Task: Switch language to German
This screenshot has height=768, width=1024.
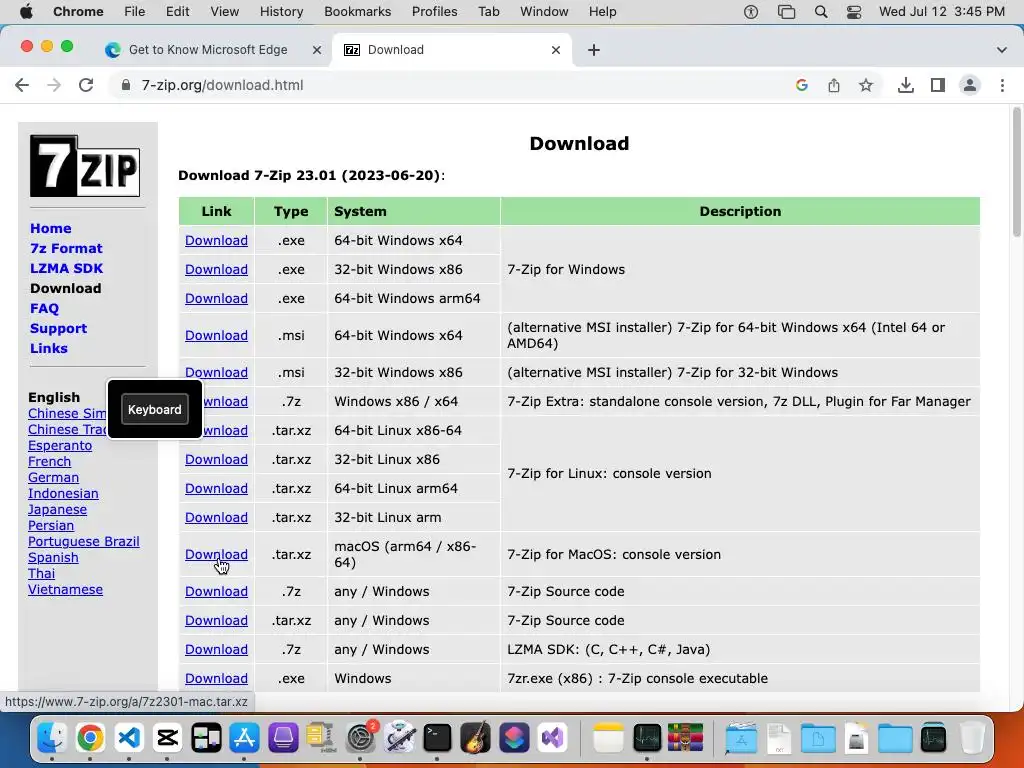Action: [54, 477]
